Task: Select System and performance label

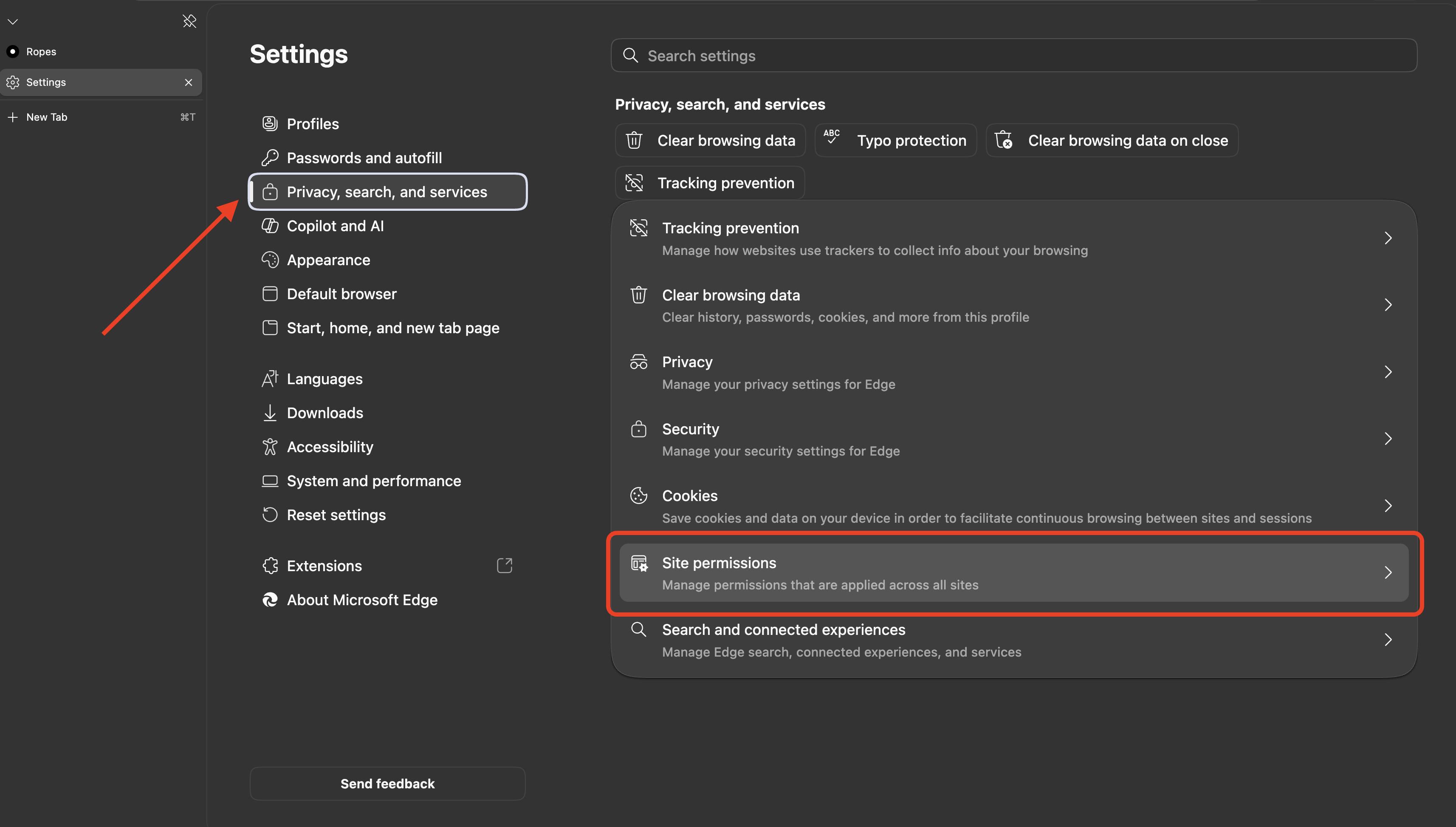Action: (x=373, y=481)
